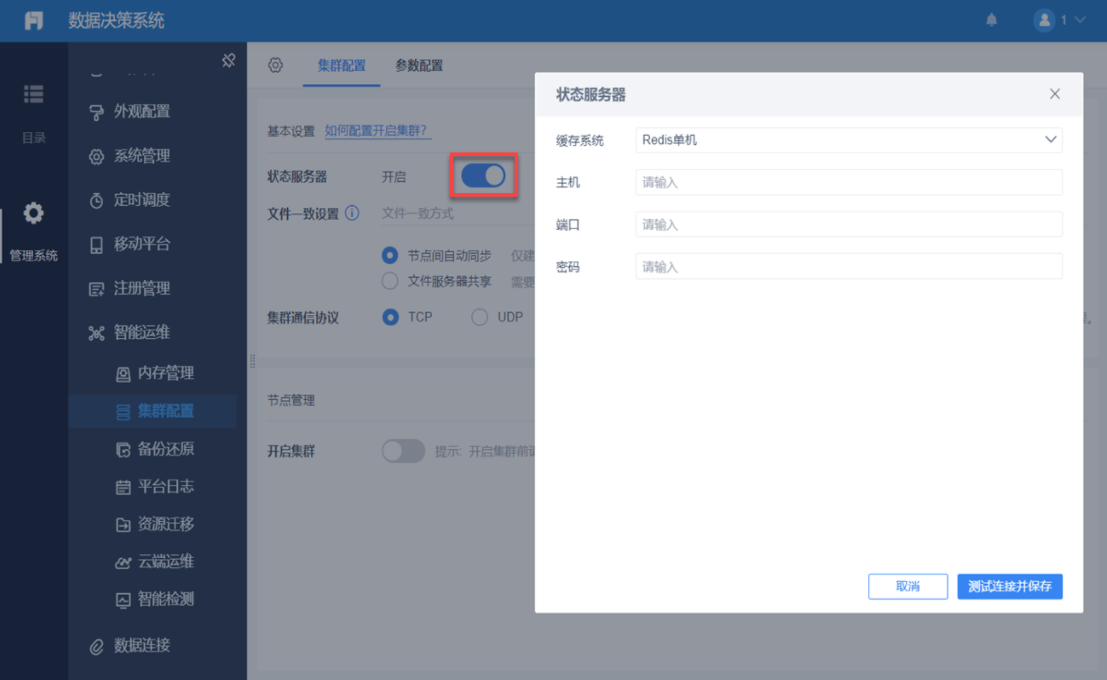Select the 管理系统 gear icon

[x=33, y=213]
